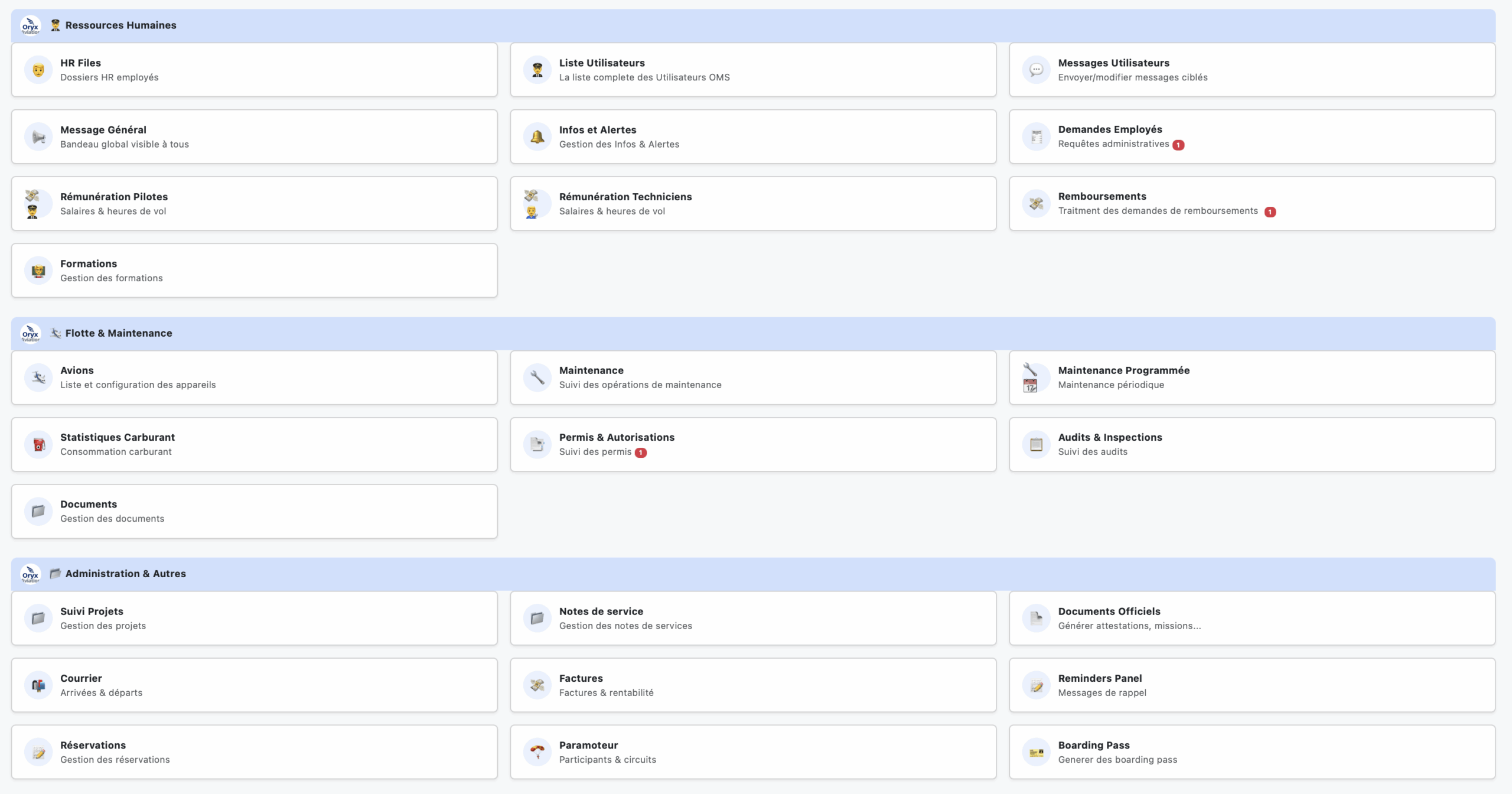Image resolution: width=1512 pixels, height=794 pixels.
Task: Click the Messages Utilisateurs speech bubble icon
Action: click(1036, 70)
